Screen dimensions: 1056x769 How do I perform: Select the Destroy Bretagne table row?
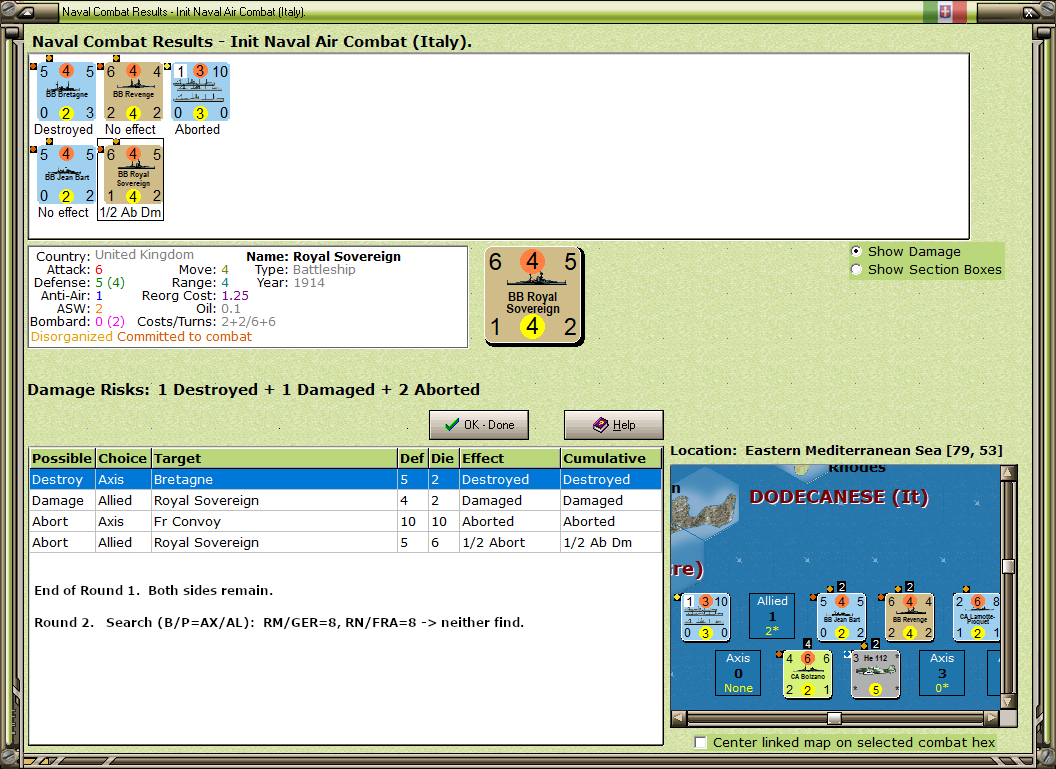[x=345, y=479]
